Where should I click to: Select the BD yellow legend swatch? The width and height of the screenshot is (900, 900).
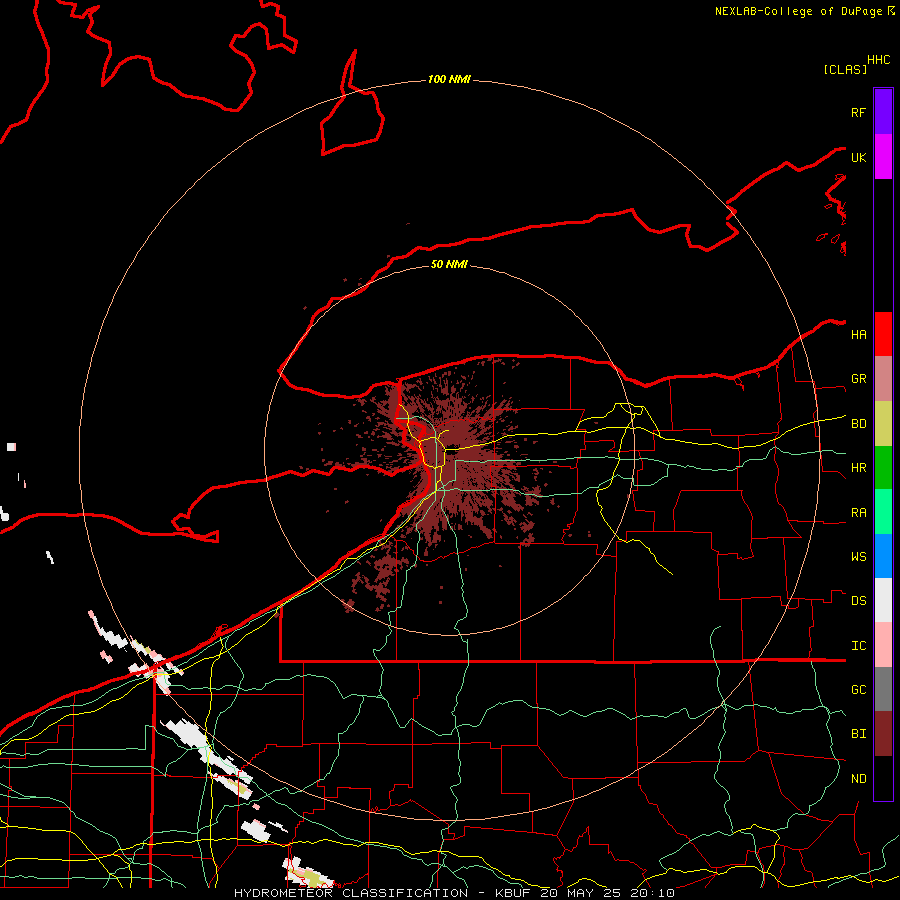883,424
